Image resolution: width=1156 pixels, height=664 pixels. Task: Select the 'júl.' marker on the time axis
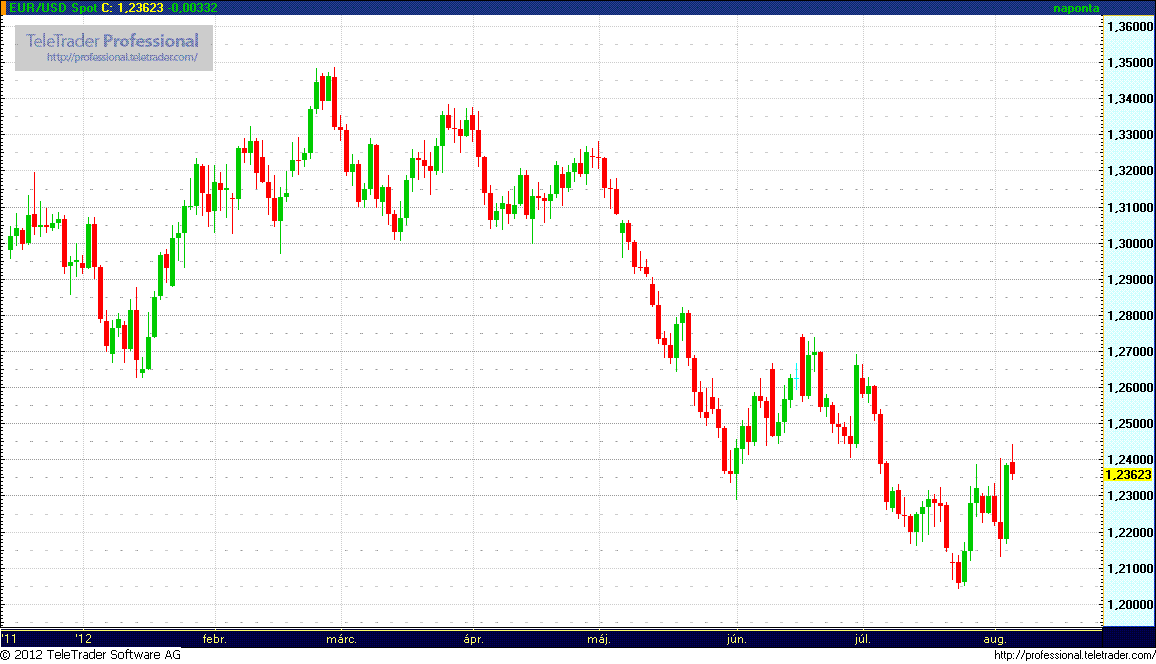[x=863, y=638]
